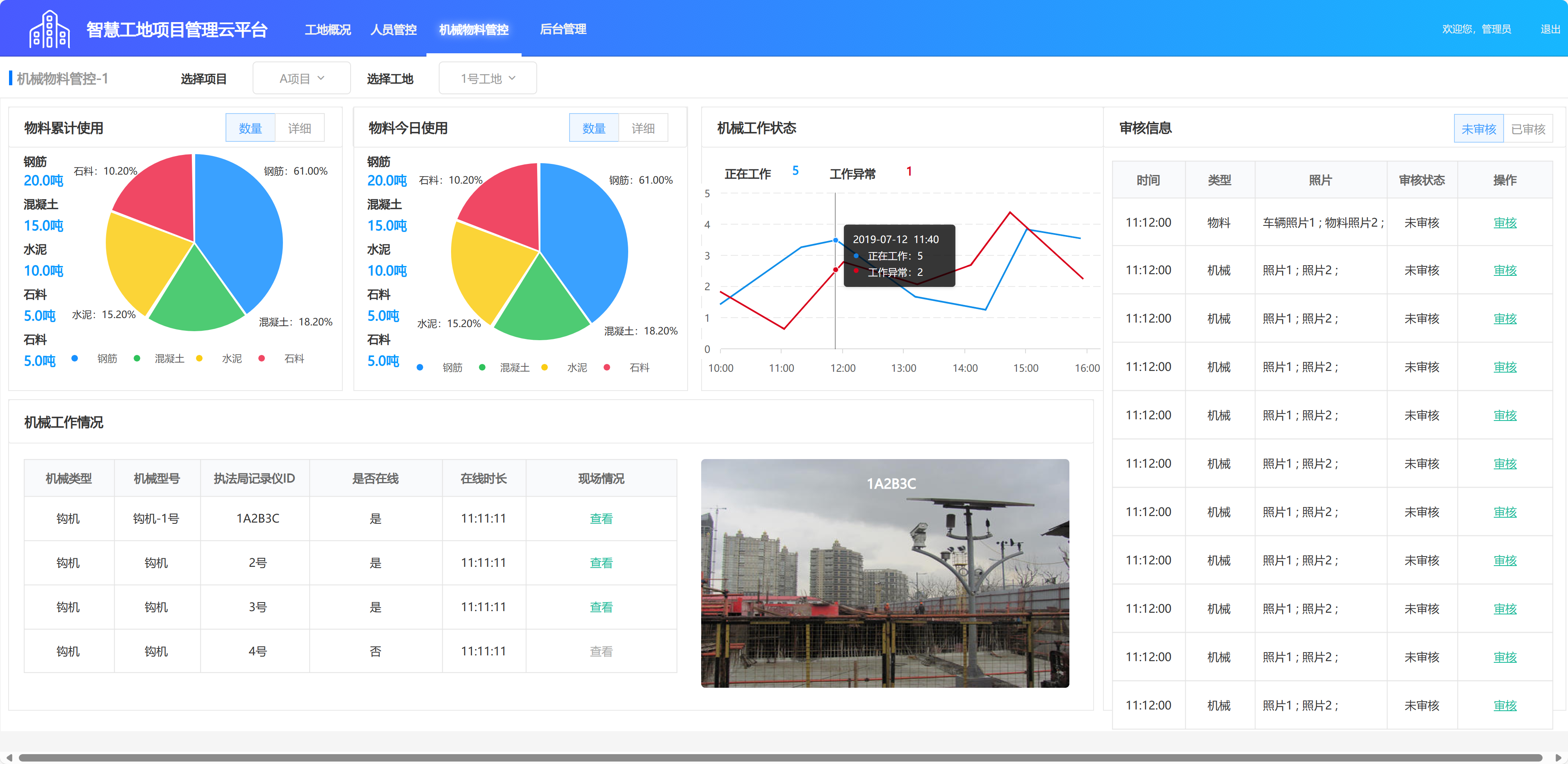
Task: Open the 人员管控 menu
Action: click(393, 29)
